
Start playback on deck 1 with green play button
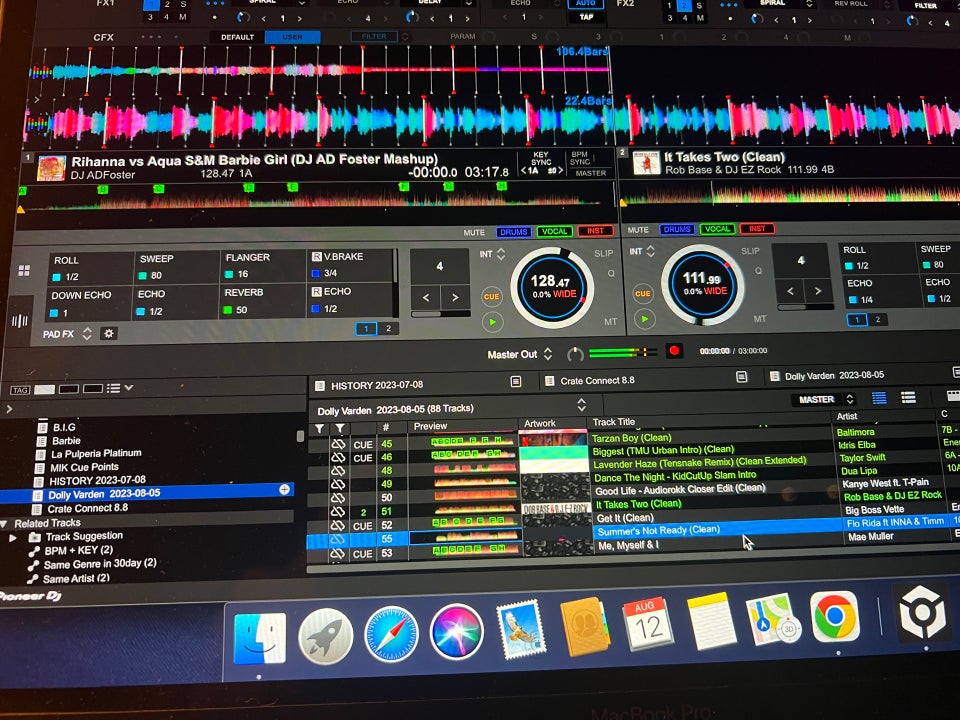tap(493, 322)
